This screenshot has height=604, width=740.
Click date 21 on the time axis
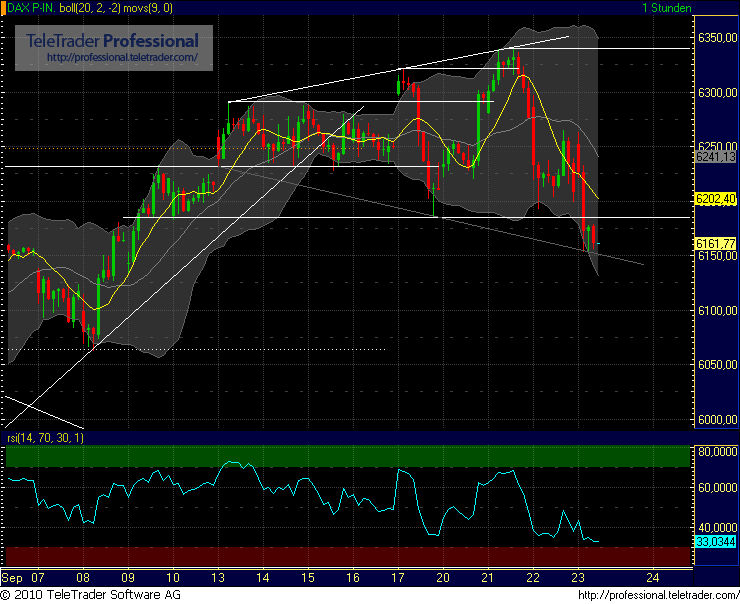(x=488, y=578)
